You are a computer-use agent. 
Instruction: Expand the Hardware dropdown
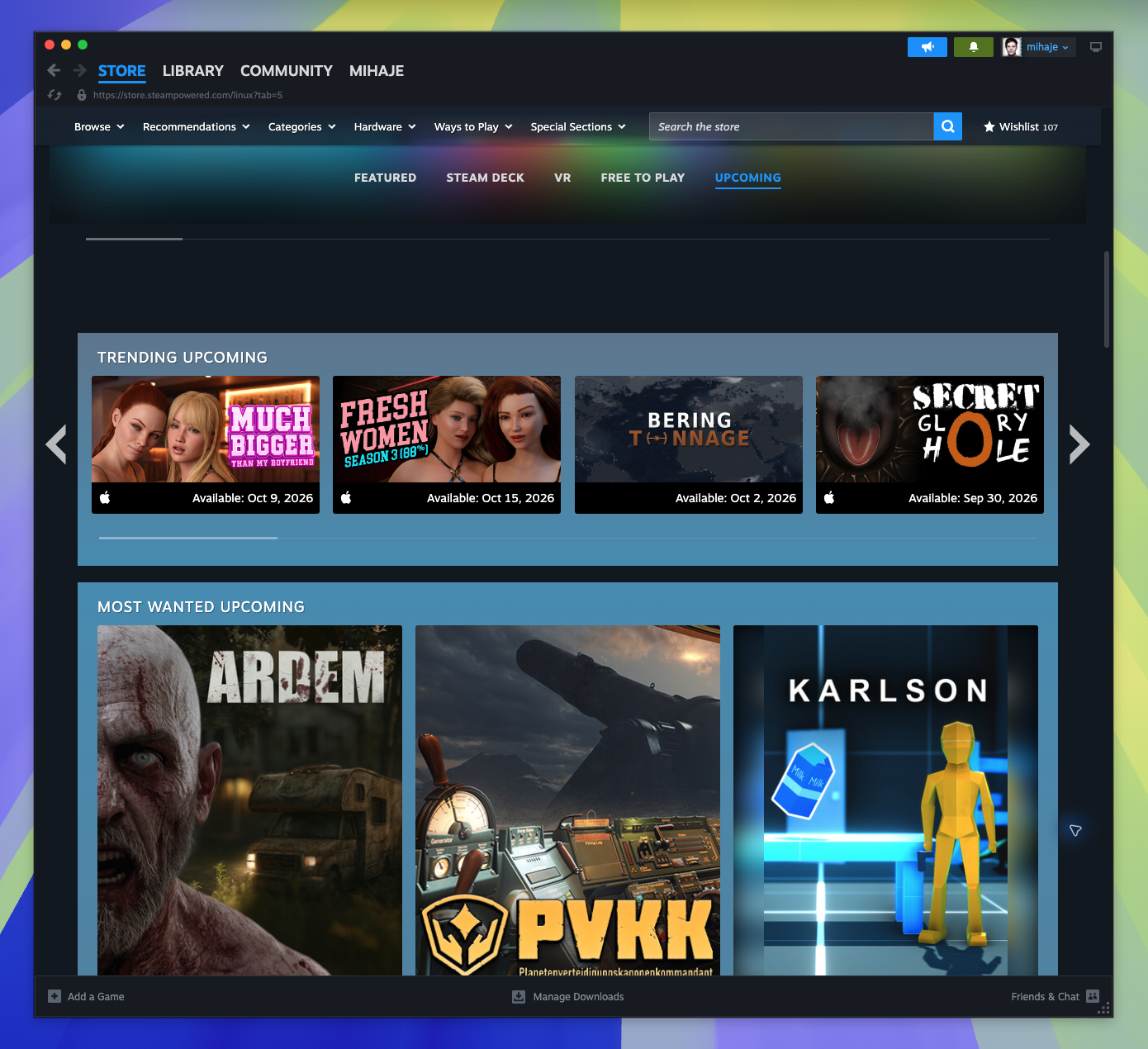[385, 126]
